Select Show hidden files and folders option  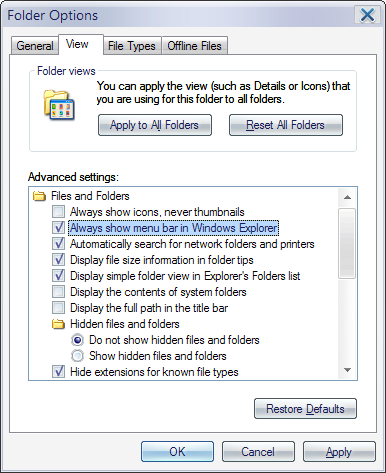coord(77,356)
